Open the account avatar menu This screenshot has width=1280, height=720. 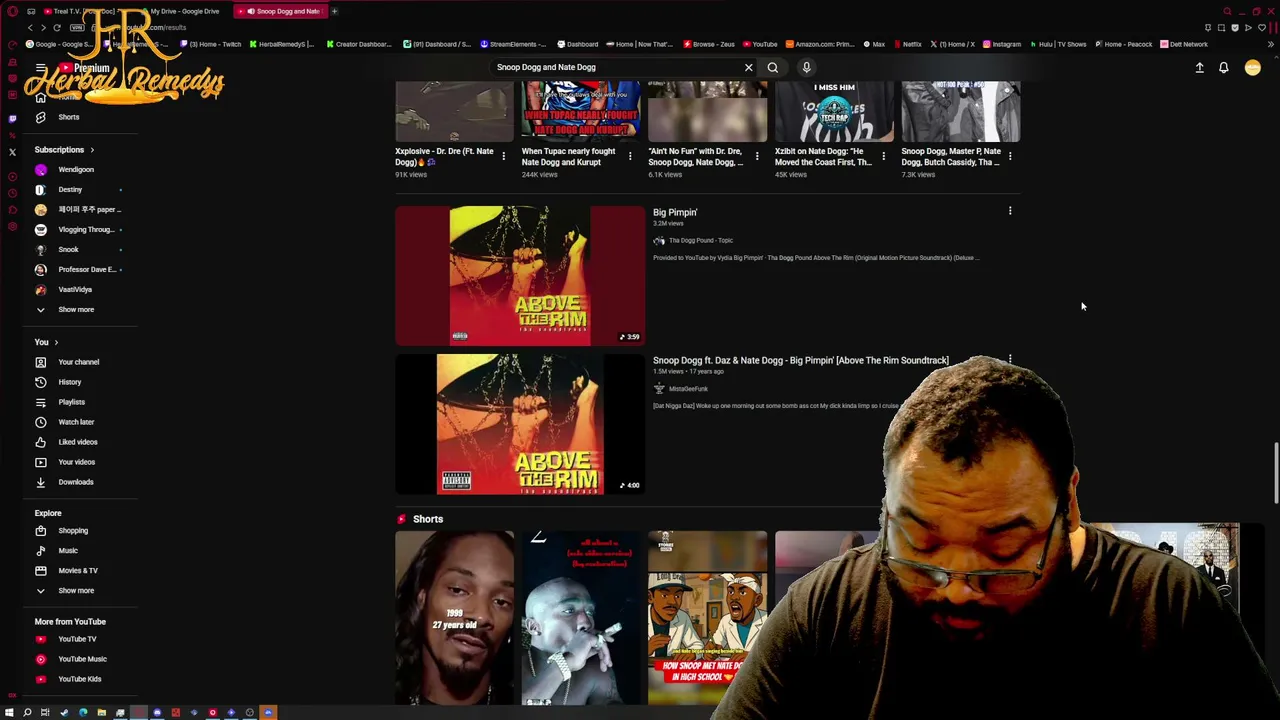coord(1252,67)
